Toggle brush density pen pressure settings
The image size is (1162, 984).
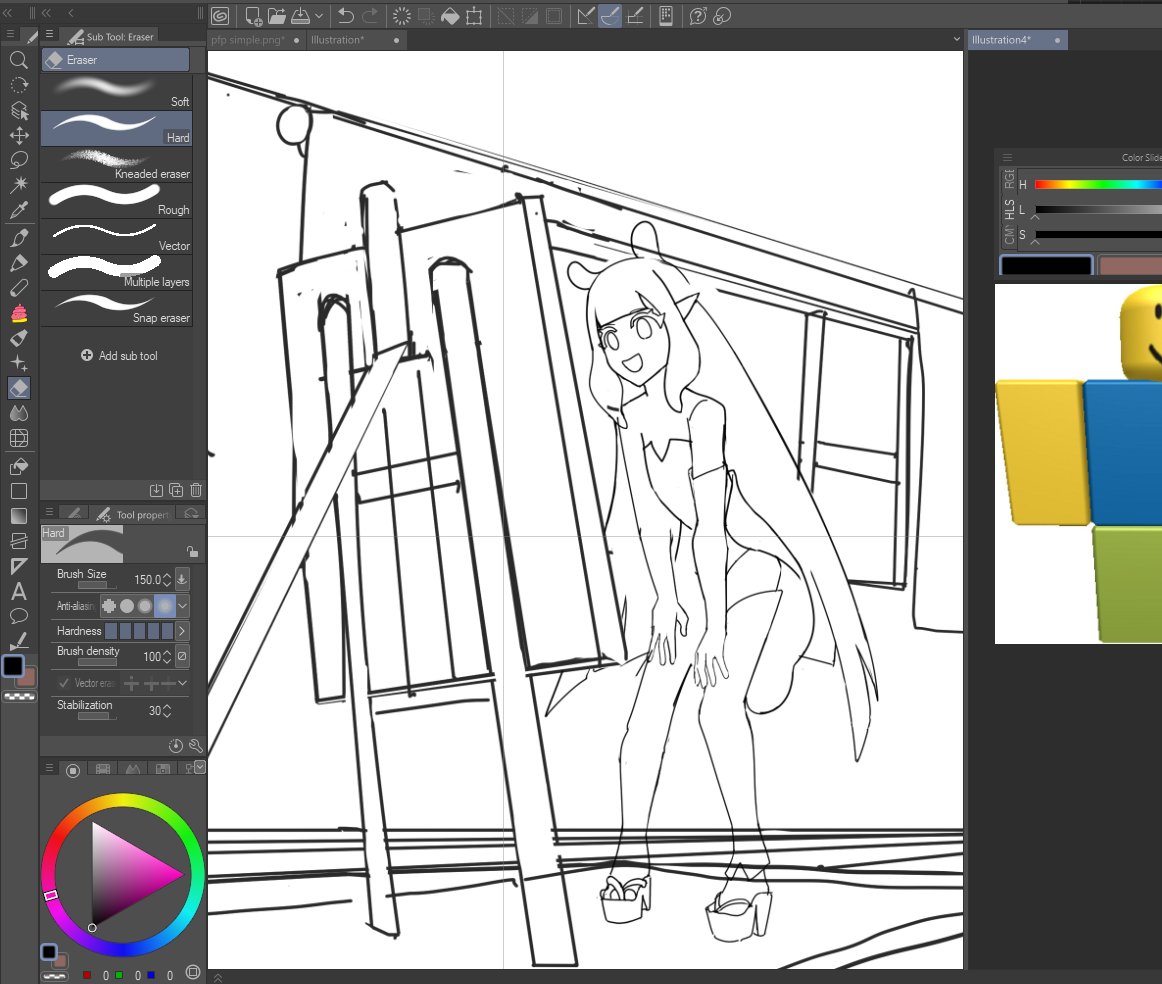tap(182, 656)
